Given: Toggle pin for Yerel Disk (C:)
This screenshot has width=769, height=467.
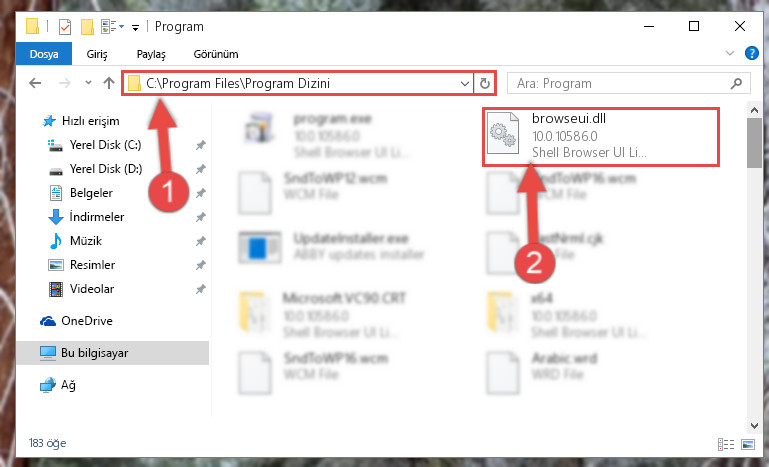Looking at the screenshot, I should point(201,145).
